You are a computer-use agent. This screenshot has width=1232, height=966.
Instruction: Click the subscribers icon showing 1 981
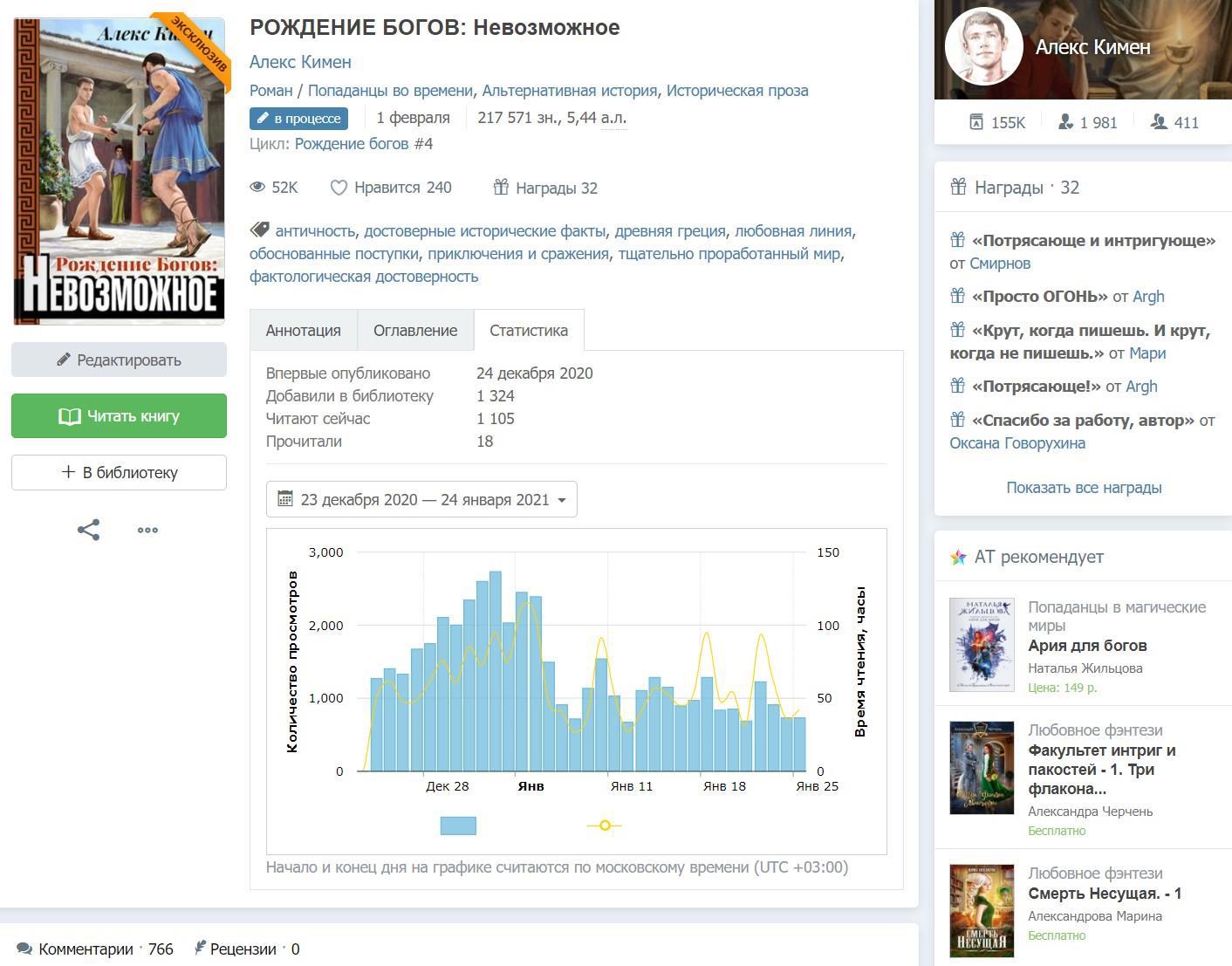[x=1065, y=122]
